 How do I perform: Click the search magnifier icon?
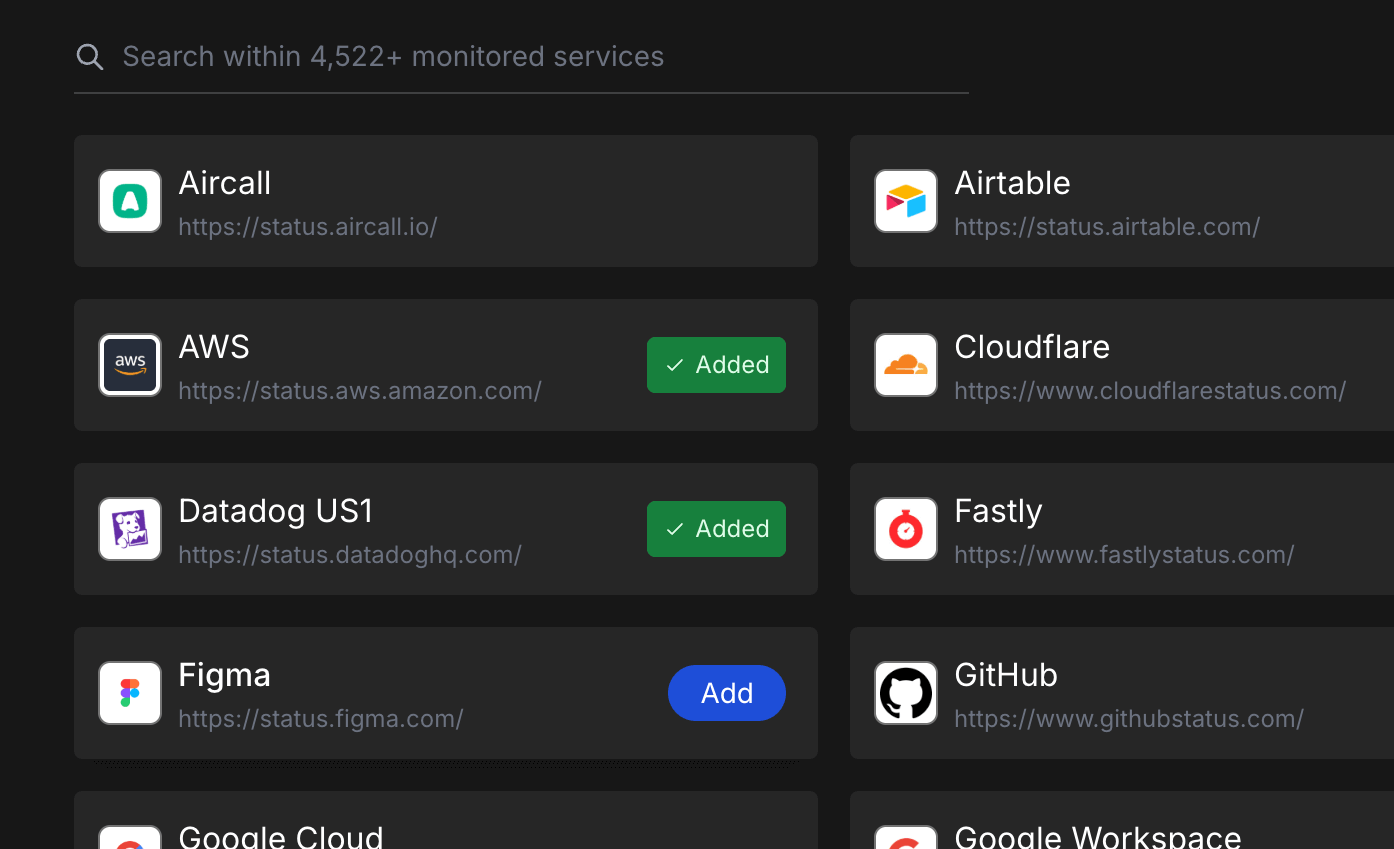coord(90,57)
